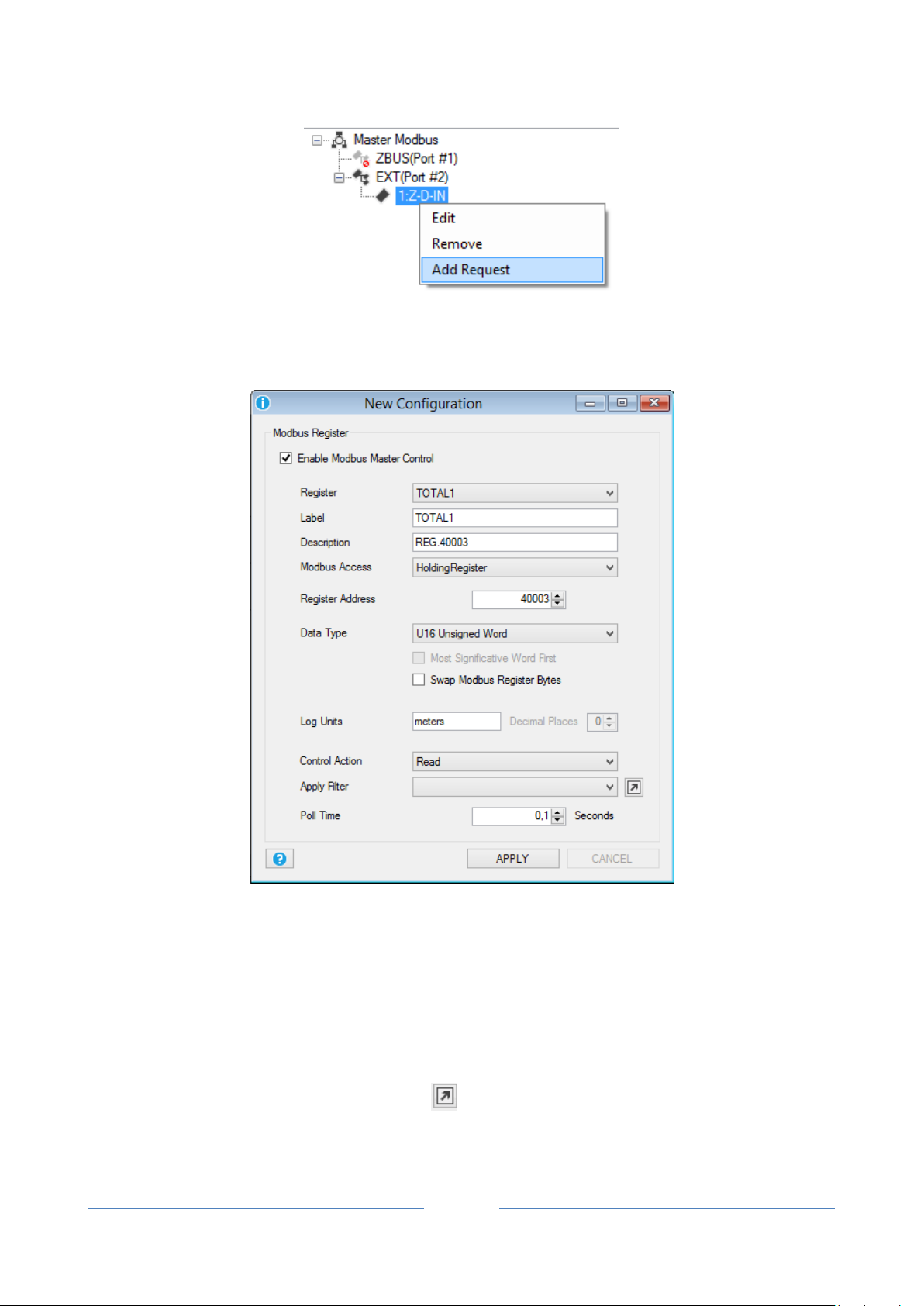Choose Add Request from context menu
Viewport: 924px width, 1306px height.
512,270
